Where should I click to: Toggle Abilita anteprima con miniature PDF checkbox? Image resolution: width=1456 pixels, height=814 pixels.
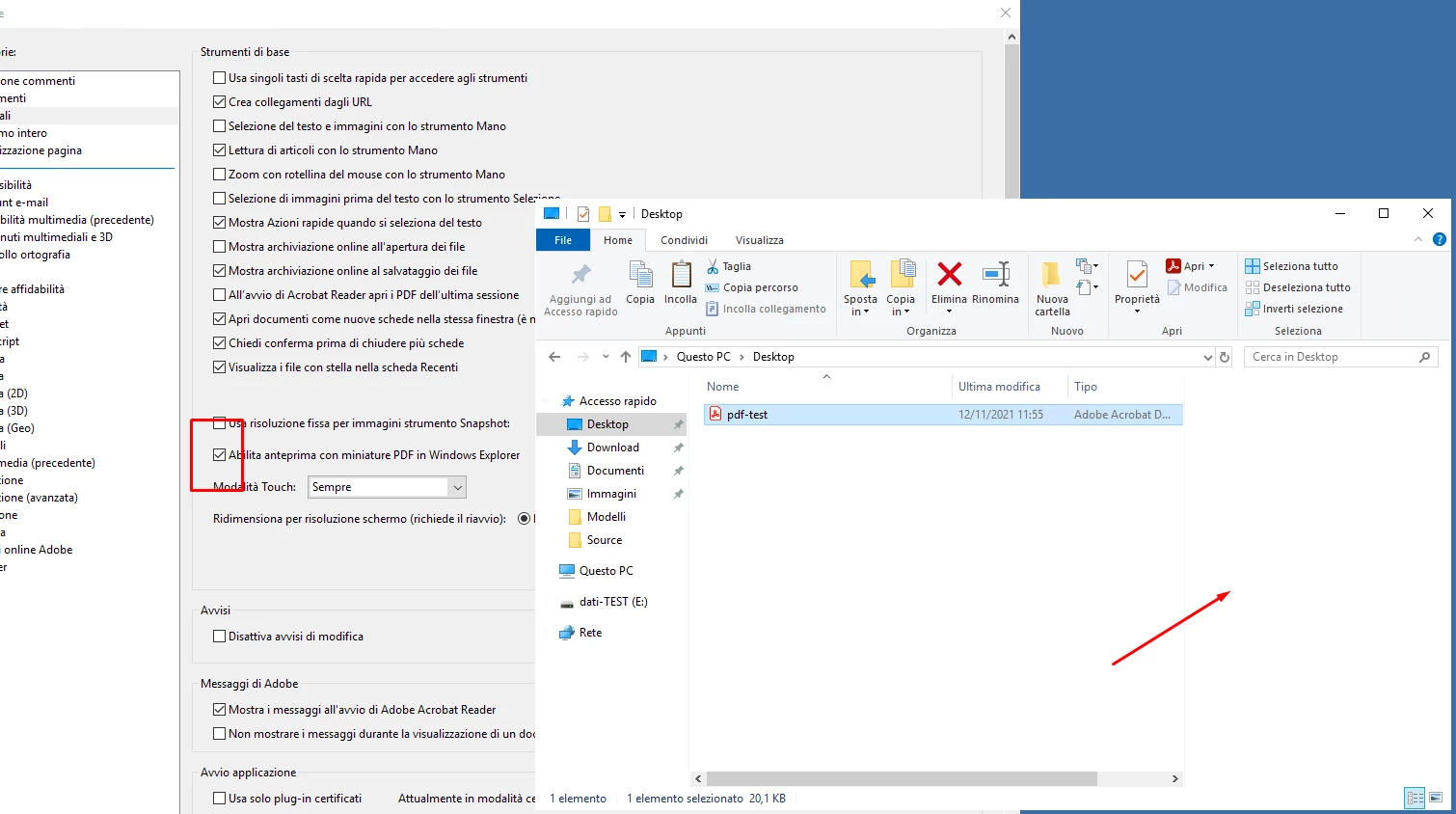click(220, 455)
